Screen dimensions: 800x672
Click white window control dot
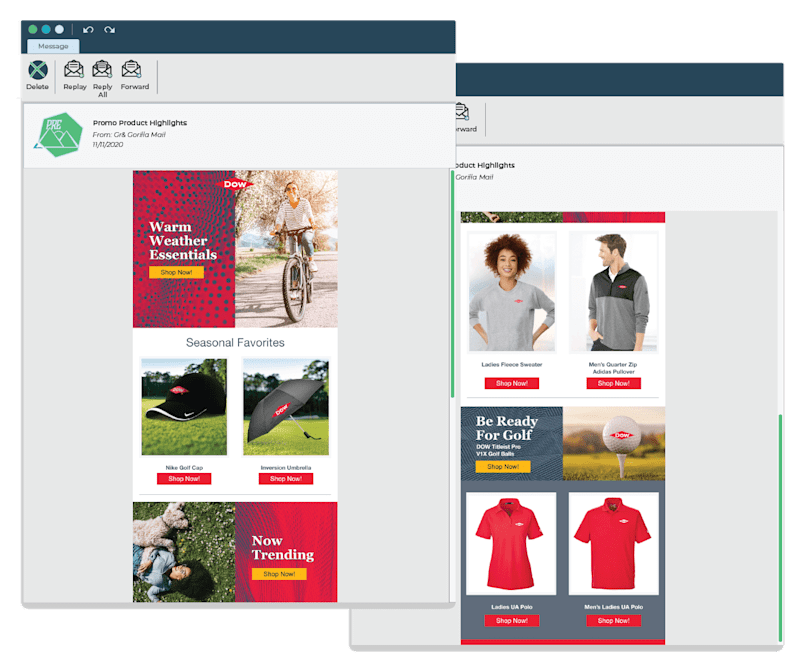coord(59,30)
